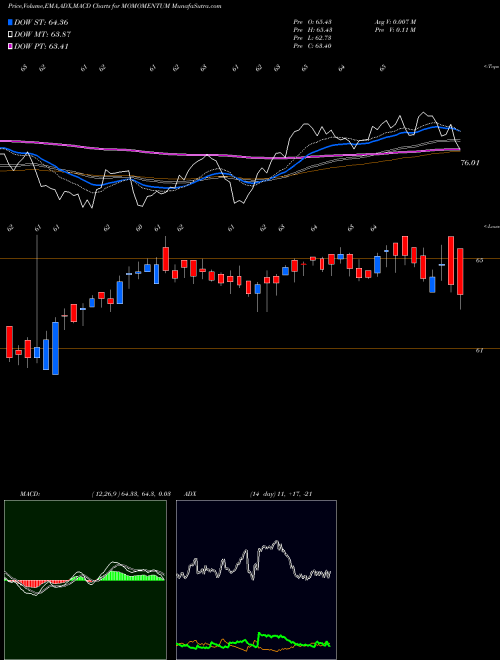
Task: Click the 'ADX' panel heading
Action: pos(190,494)
